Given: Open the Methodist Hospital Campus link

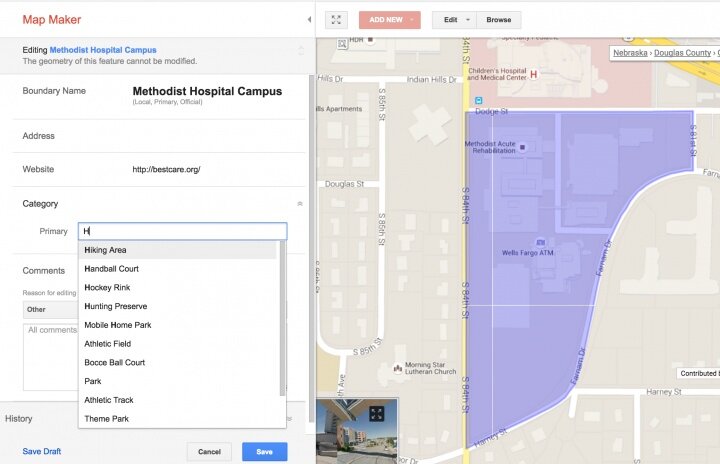Looking at the screenshot, I should tap(103, 50).
